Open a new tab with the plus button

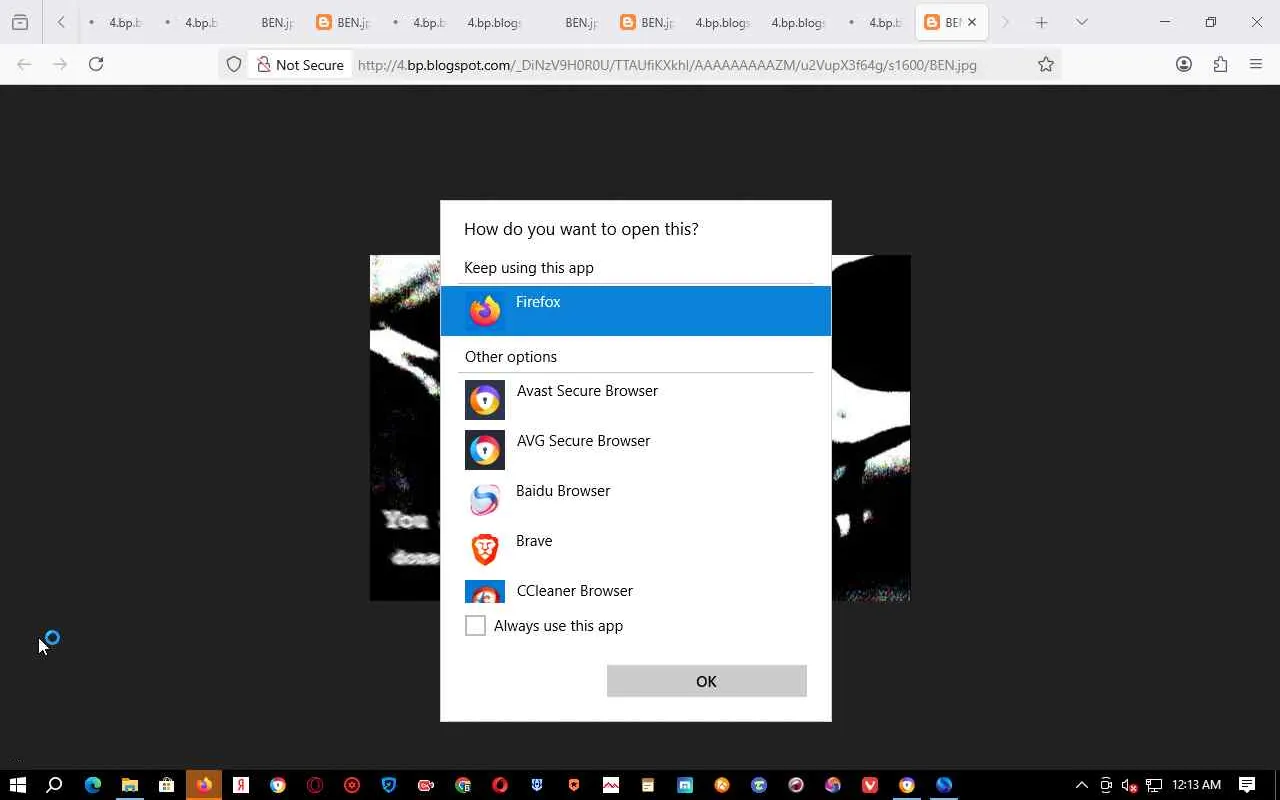coord(1041,22)
